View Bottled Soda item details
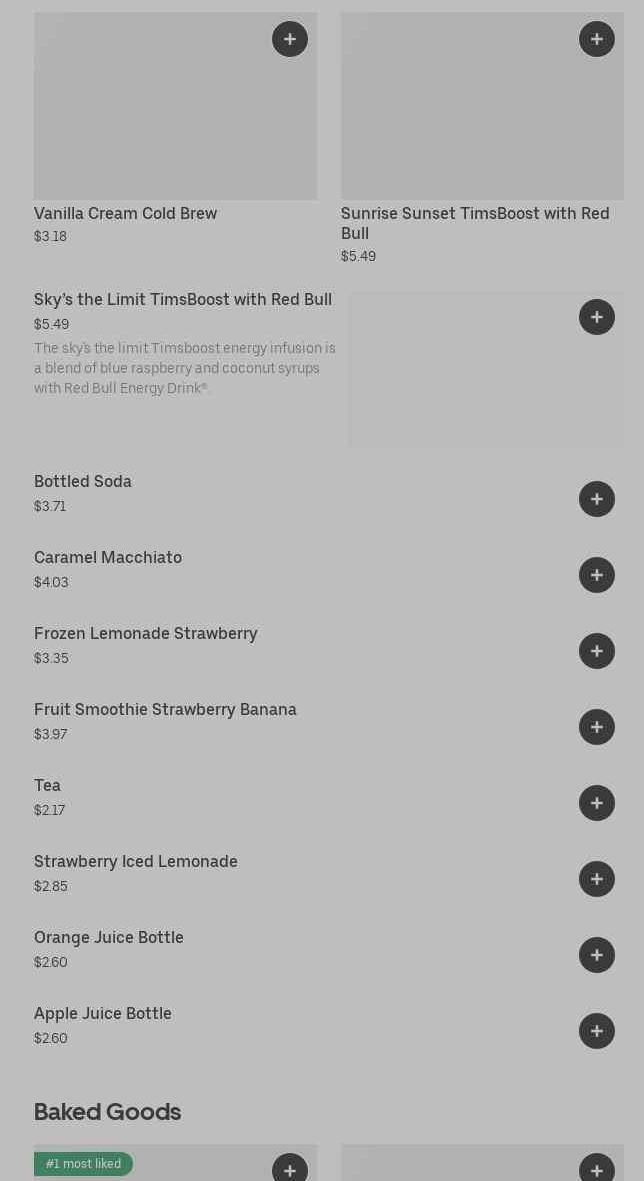644x1181 pixels. tap(83, 482)
